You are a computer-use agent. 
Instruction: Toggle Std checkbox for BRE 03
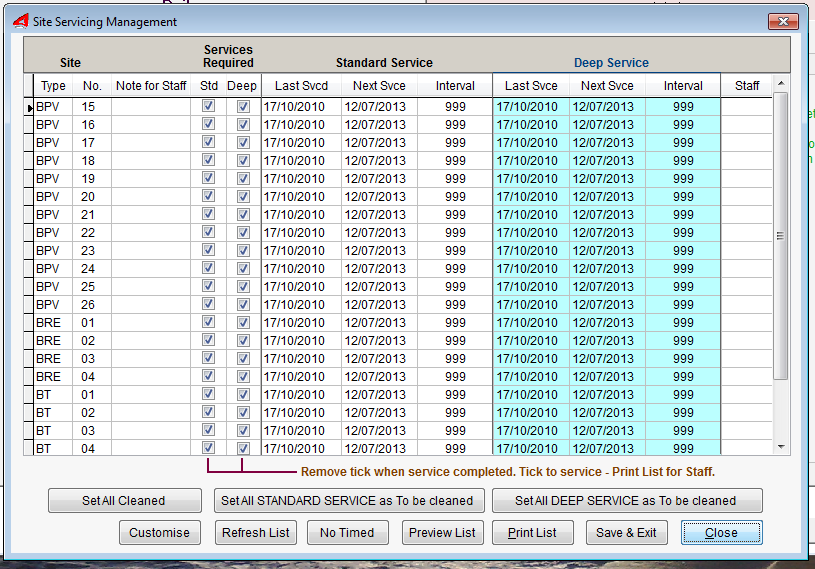(208, 358)
